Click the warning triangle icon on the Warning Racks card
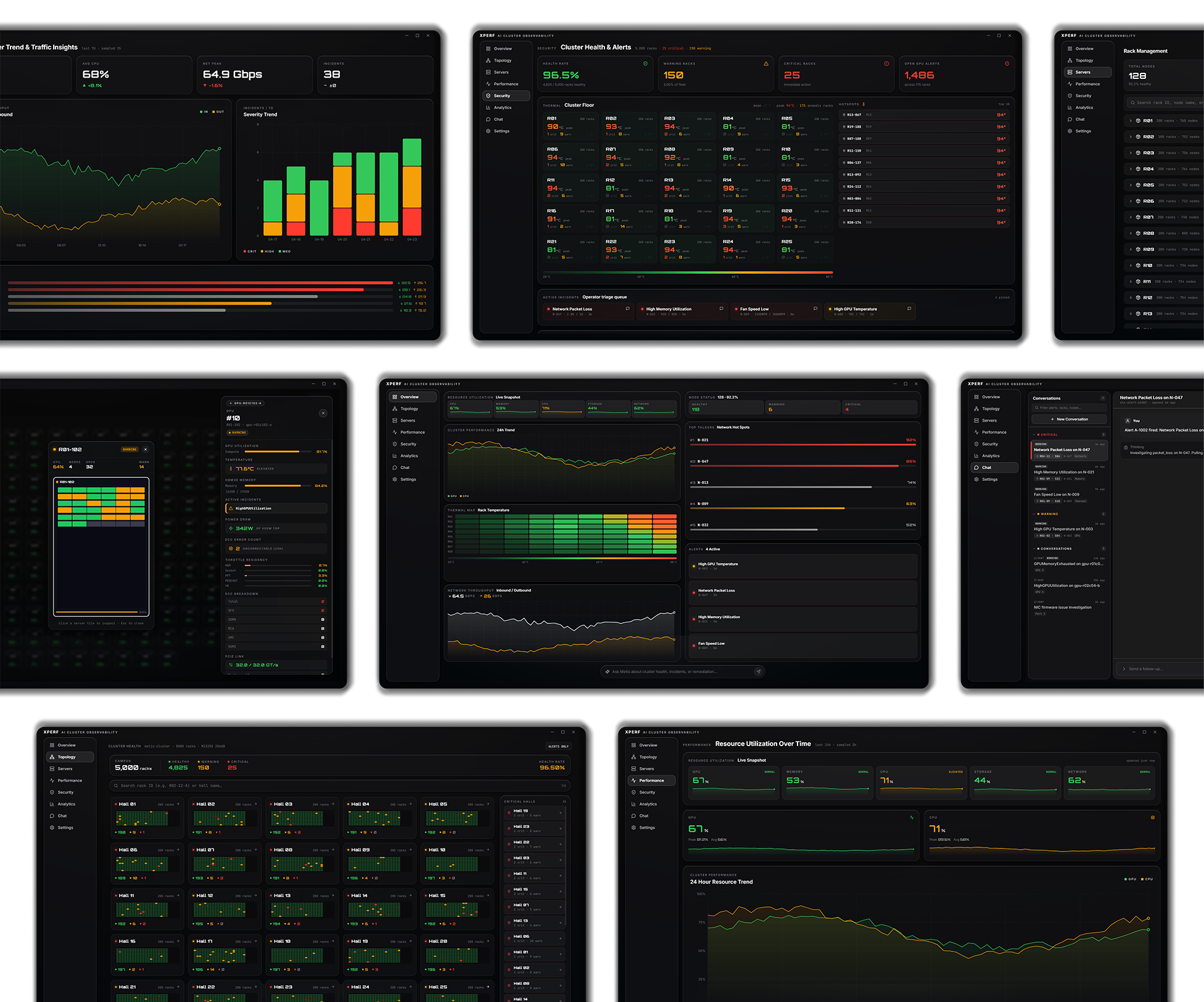 (x=766, y=64)
